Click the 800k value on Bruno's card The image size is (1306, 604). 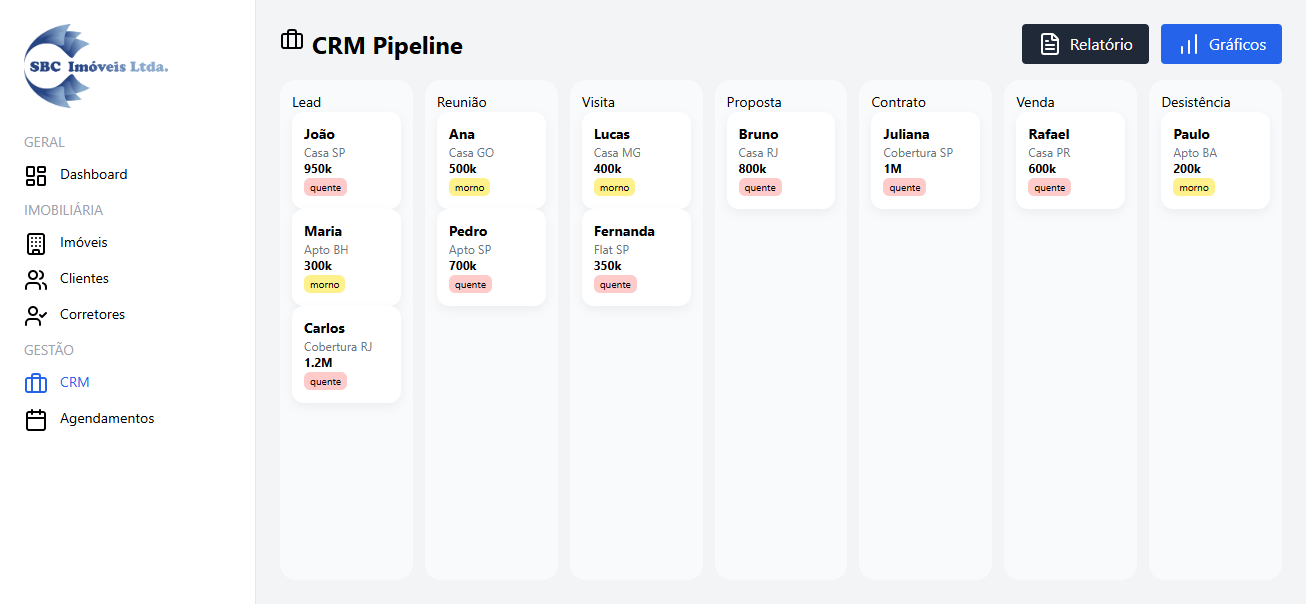[753, 168]
